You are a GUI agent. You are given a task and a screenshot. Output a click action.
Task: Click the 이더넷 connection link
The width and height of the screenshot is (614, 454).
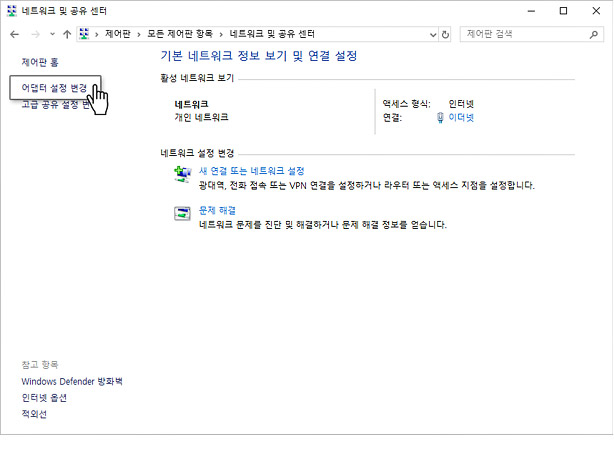[461, 118]
